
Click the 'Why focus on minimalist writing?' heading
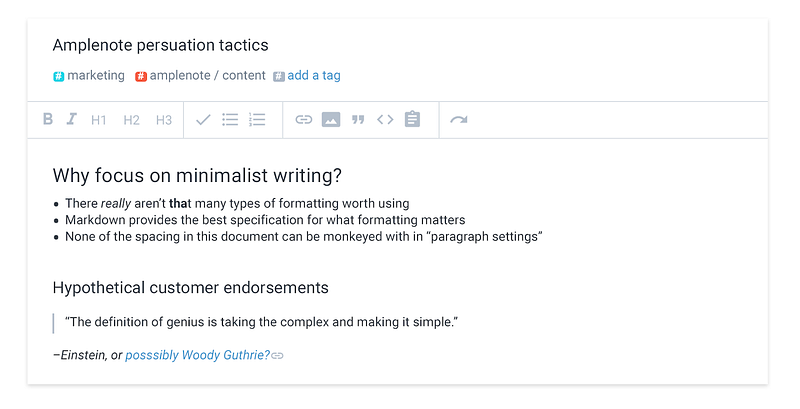pyautogui.click(x=197, y=176)
